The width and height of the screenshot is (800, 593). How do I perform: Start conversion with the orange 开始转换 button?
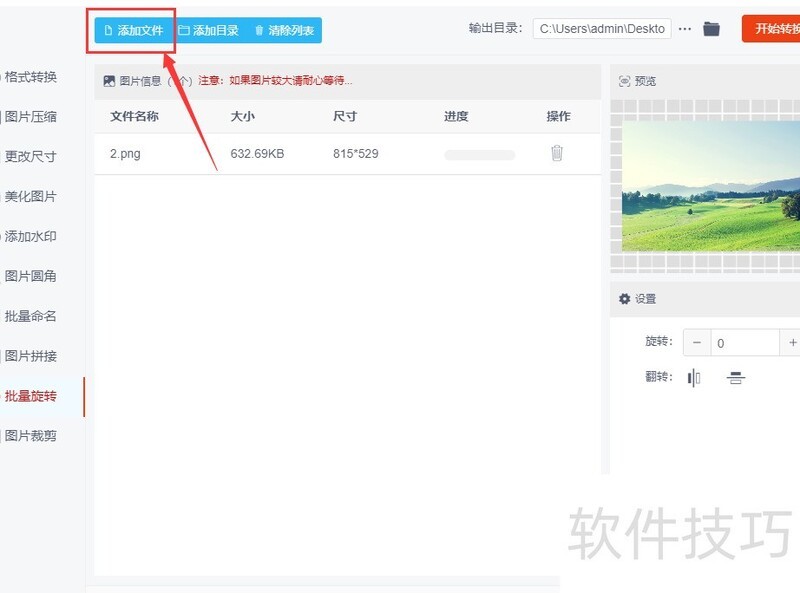[x=771, y=29]
